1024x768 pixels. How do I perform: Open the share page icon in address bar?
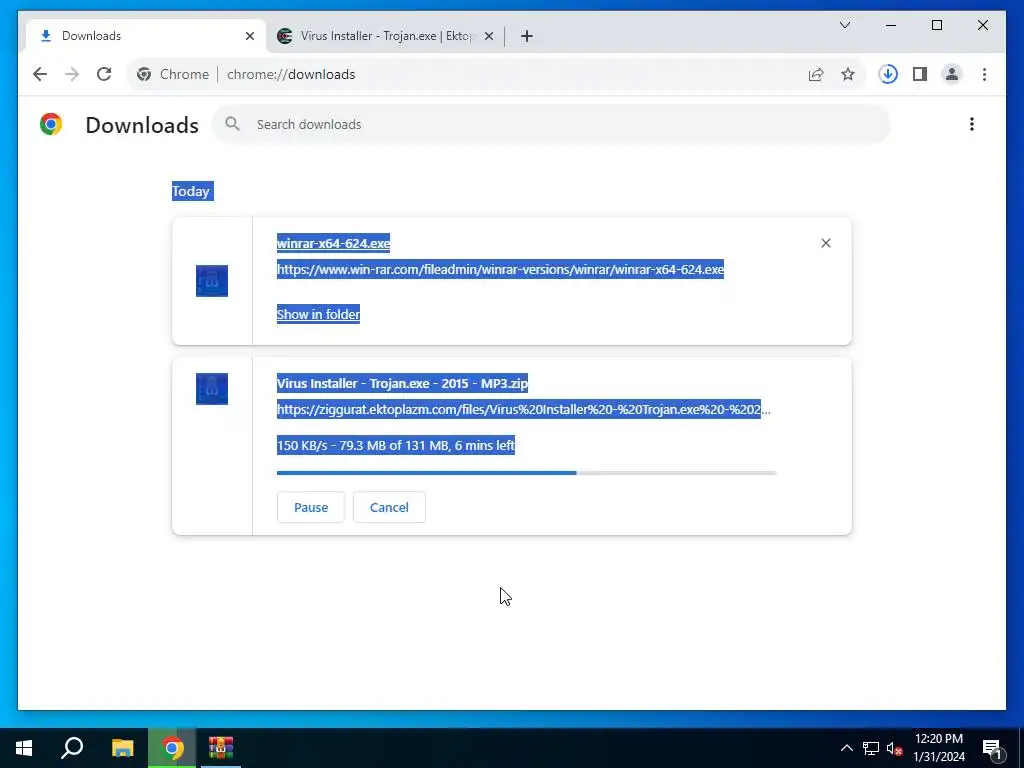click(x=816, y=74)
